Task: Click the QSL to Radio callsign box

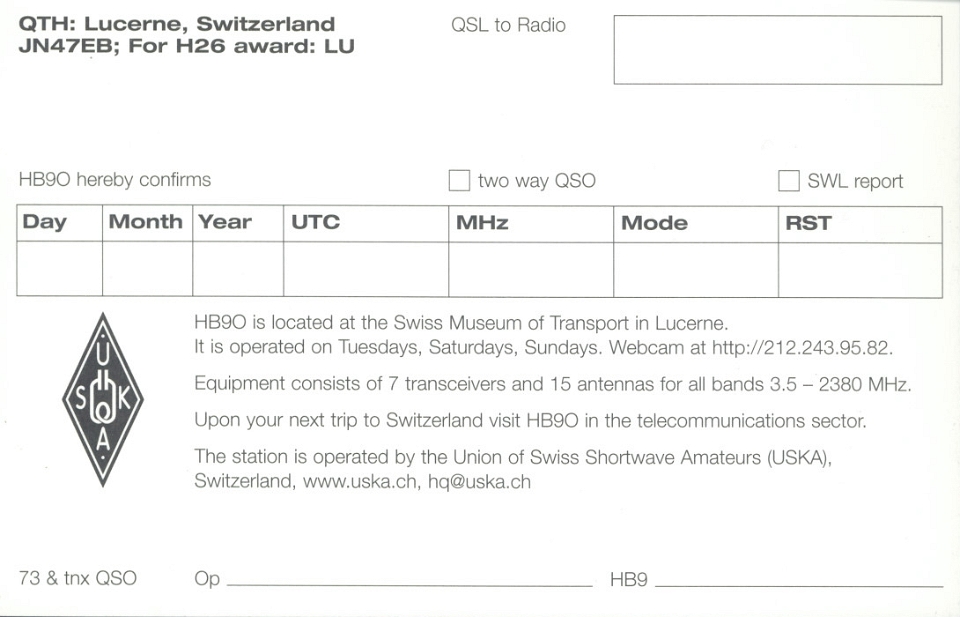Action: click(778, 50)
